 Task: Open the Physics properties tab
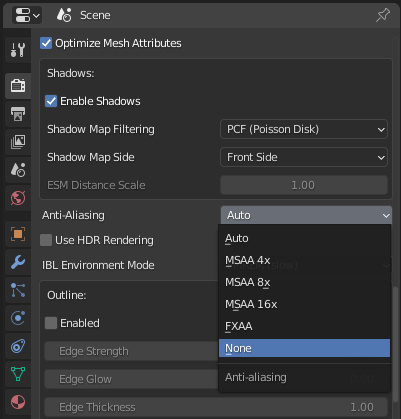click(18, 318)
